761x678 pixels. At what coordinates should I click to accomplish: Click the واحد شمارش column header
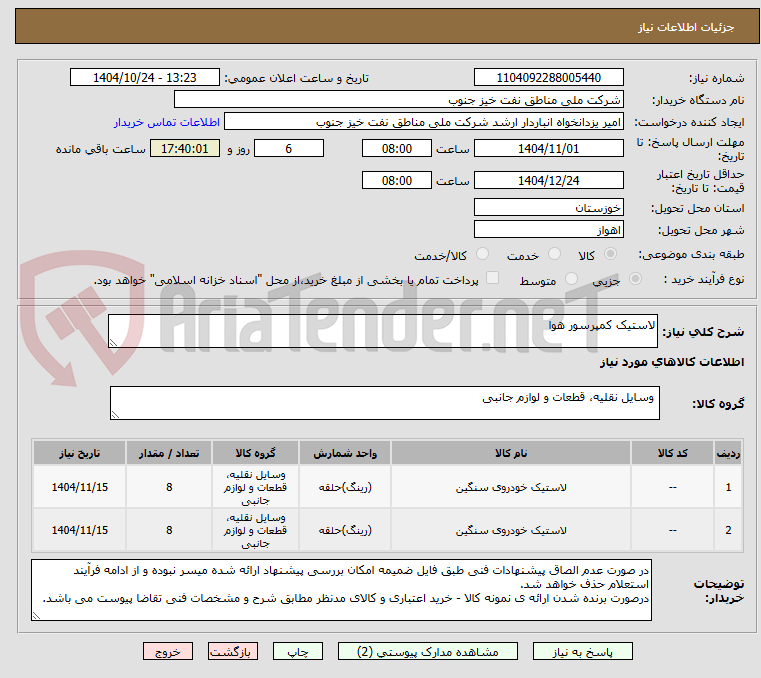pyautogui.click(x=345, y=453)
